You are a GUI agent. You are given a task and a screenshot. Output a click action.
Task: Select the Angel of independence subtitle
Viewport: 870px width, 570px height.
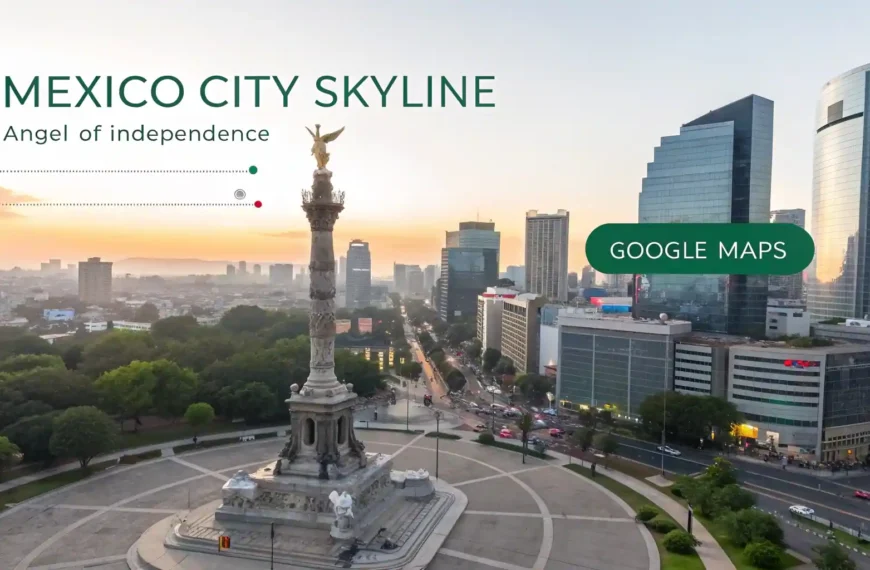(136, 134)
